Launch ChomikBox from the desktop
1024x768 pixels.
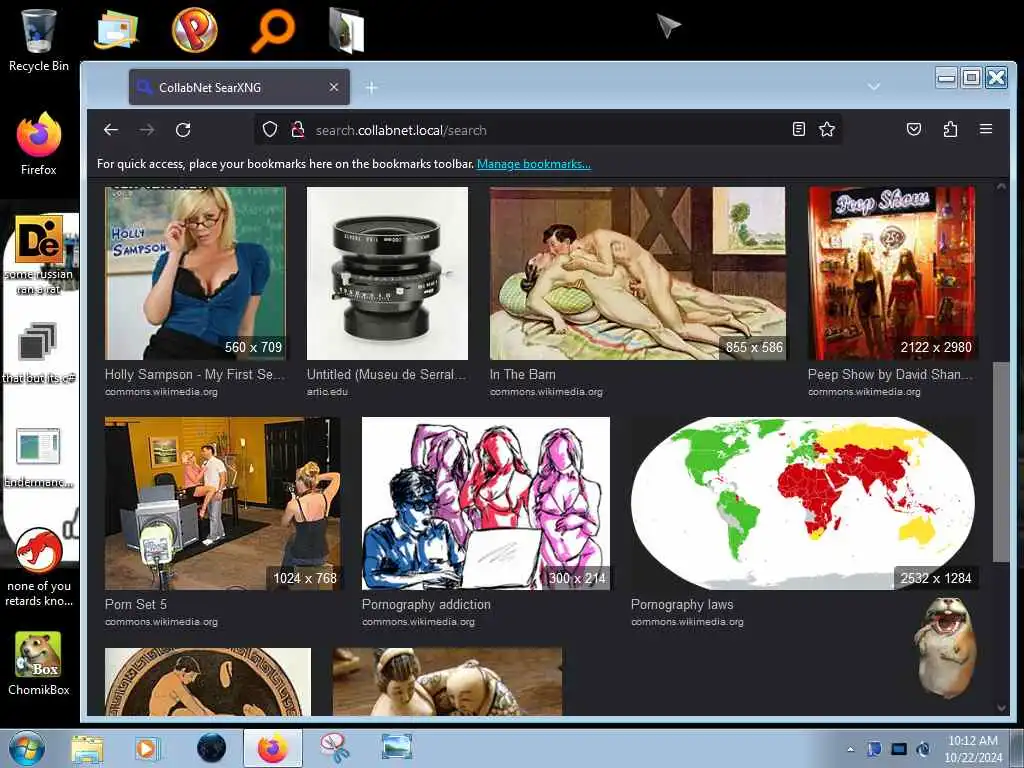[38, 664]
